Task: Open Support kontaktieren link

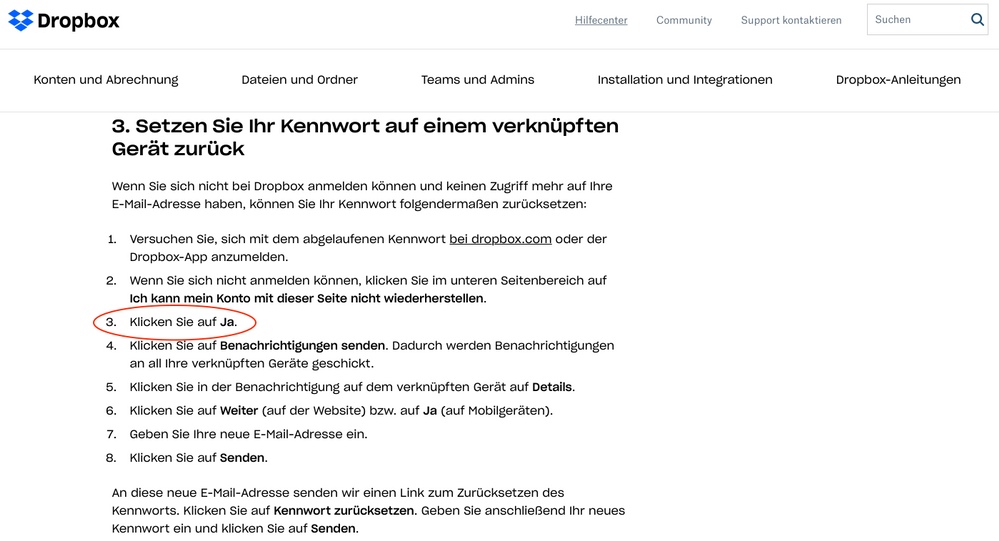Action: coord(791,20)
